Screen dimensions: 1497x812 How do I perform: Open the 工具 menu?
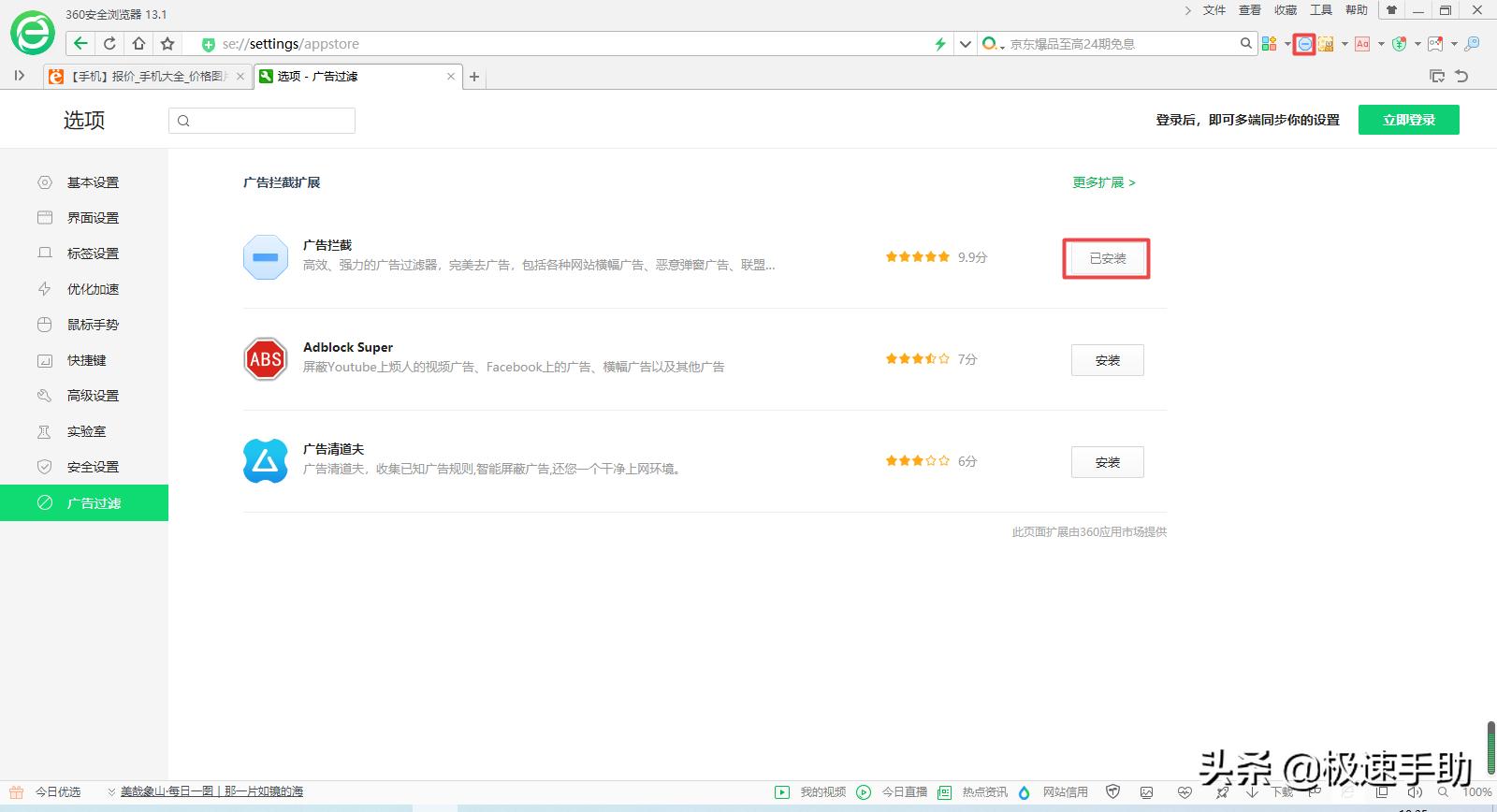click(1321, 10)
